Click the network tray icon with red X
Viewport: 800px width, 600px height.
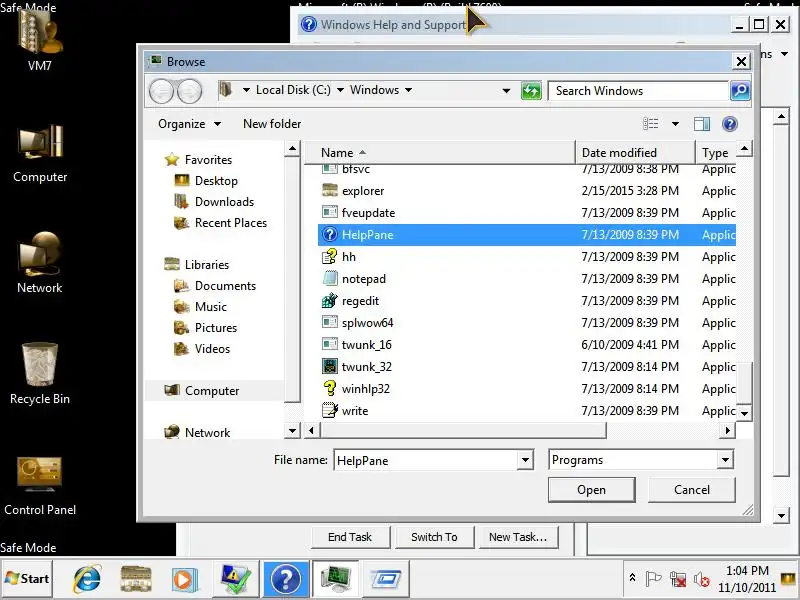click(x=678, y=579)
